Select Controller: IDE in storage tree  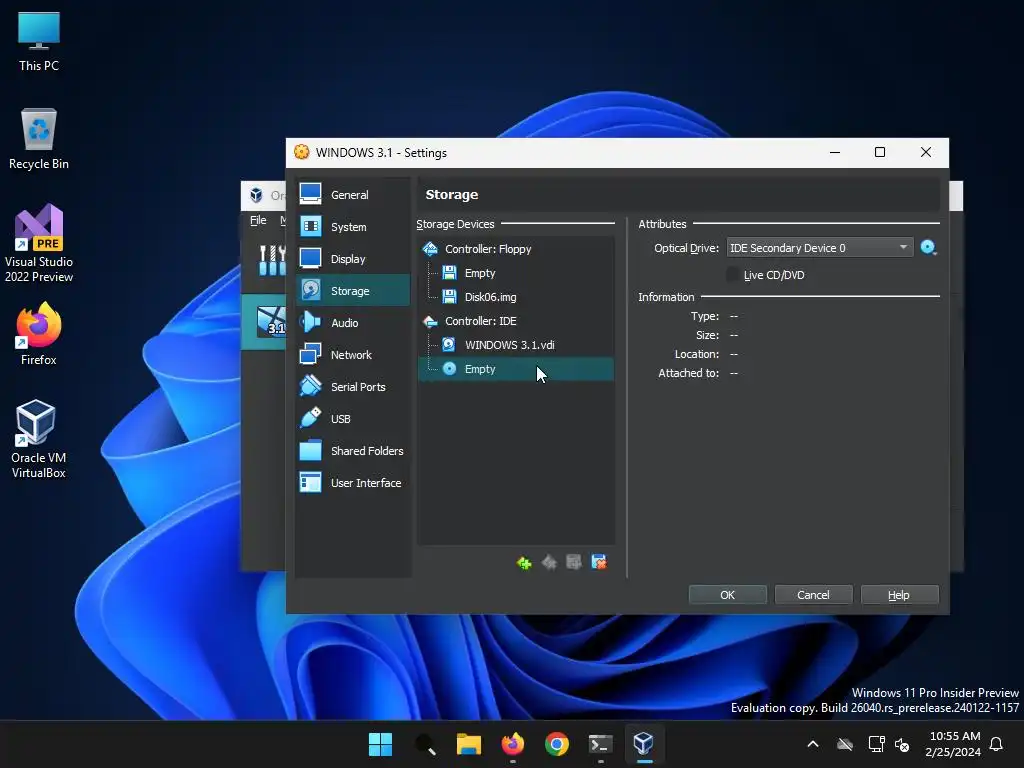pos(515,321)
